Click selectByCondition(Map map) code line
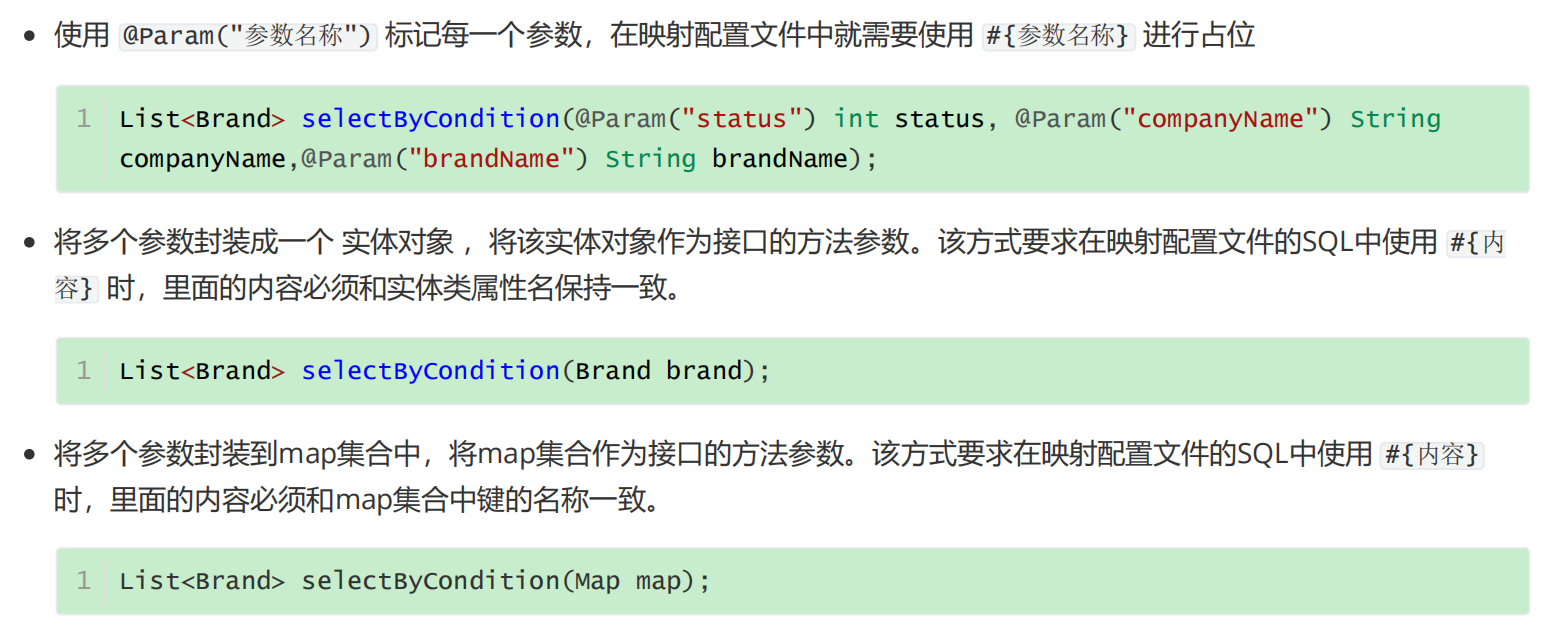 [x=414, y=581]
